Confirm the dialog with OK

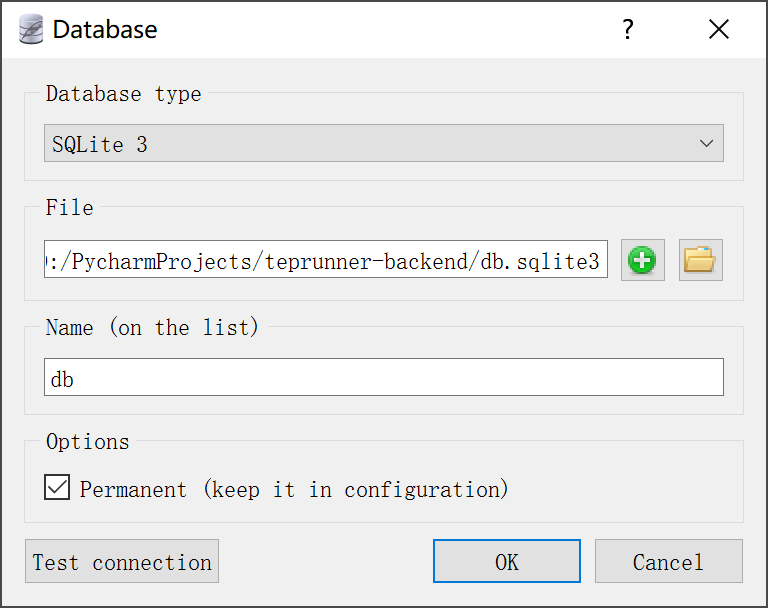(x=506, y=561)
